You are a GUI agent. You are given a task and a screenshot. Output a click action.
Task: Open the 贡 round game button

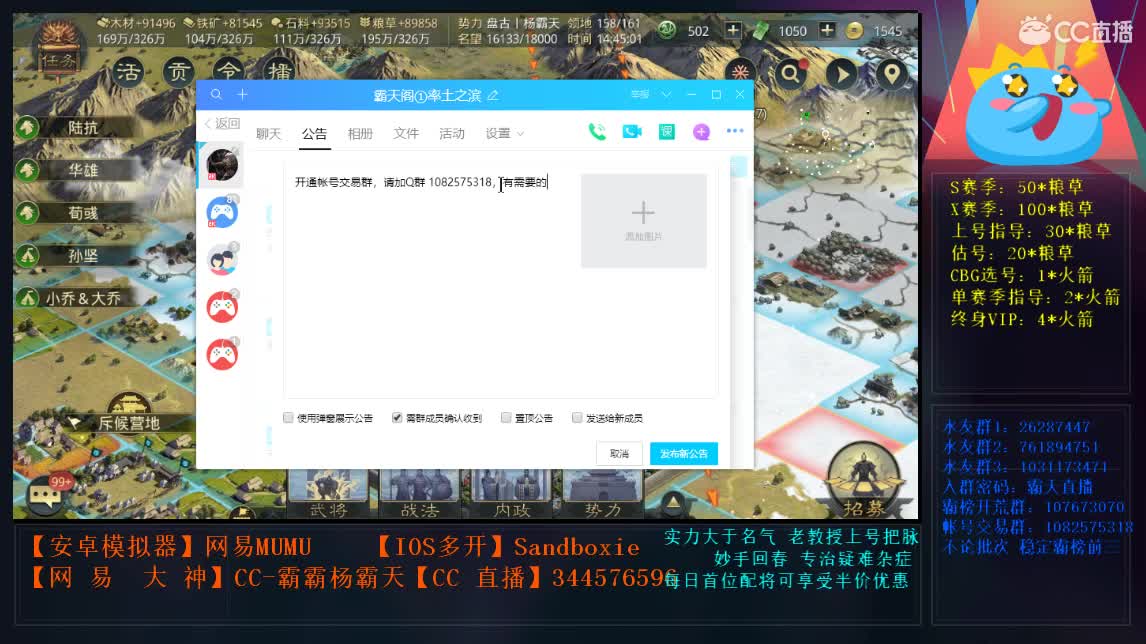coord(178,72)
